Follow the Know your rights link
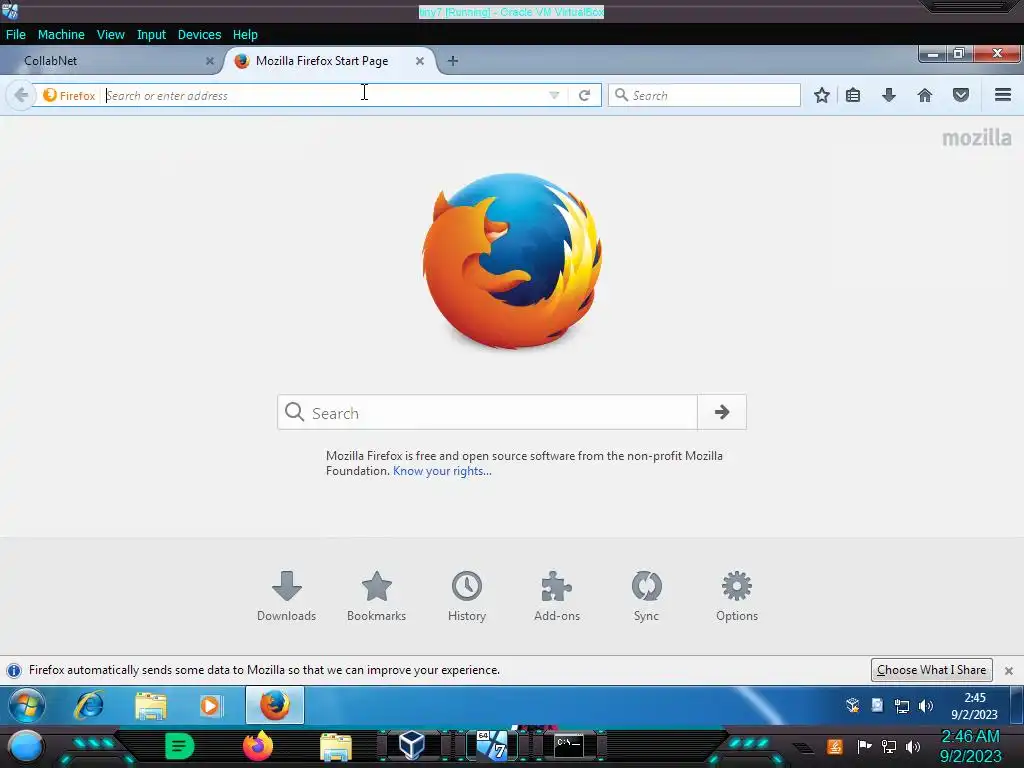The image size is (1024, 768). [x=442, y=471]
